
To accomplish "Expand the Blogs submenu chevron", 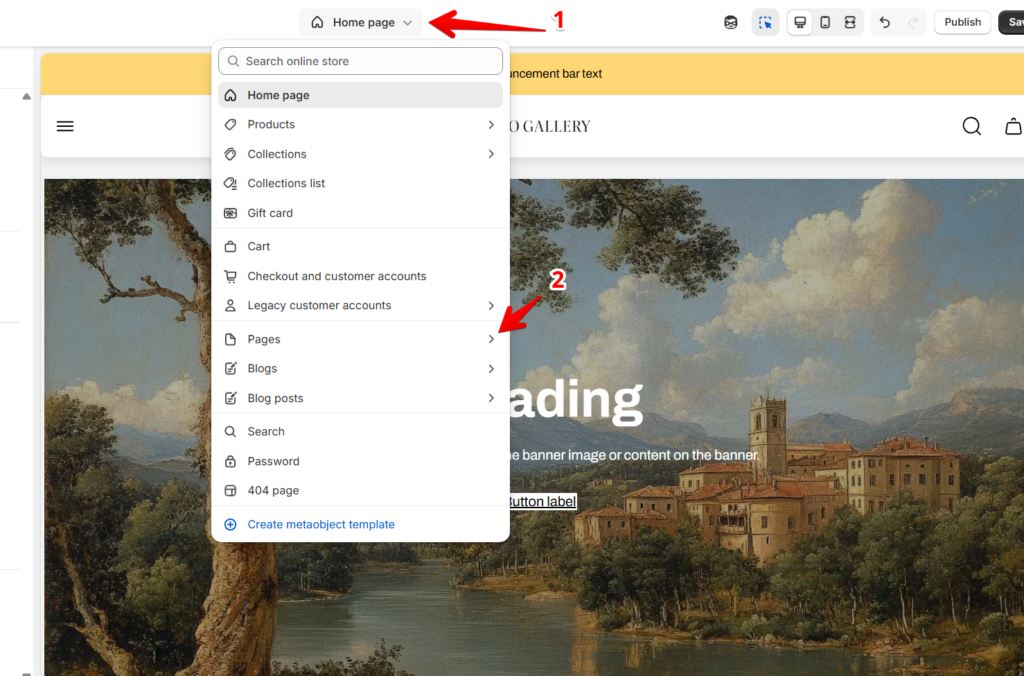I will point(491,368).
